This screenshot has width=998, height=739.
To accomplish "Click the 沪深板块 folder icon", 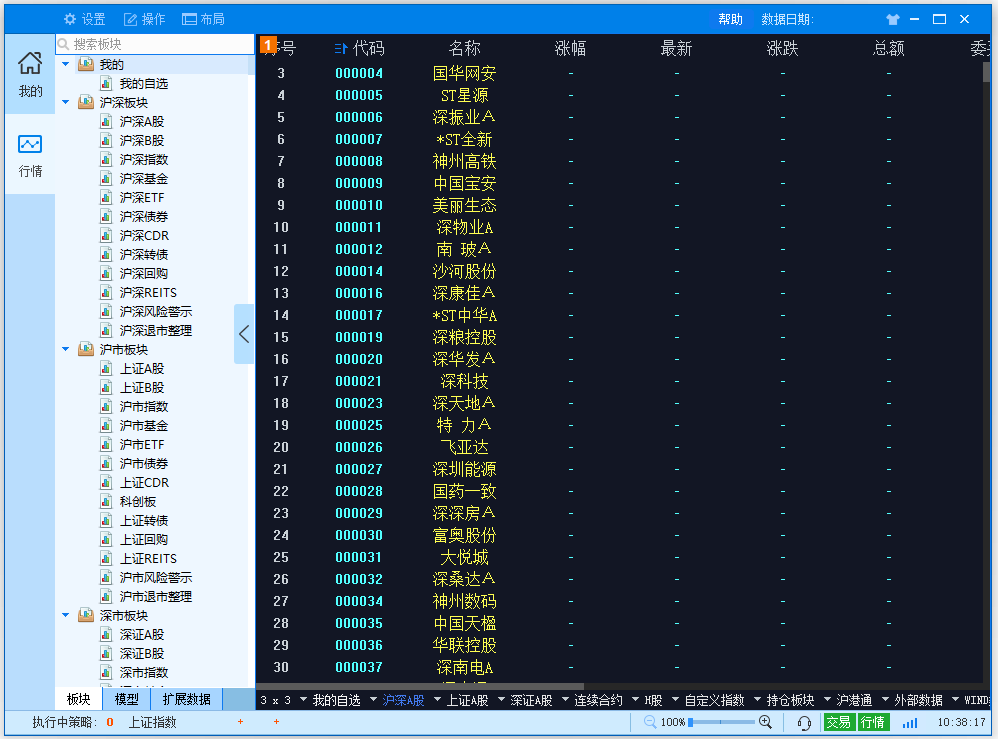I will click(x=85, y=102).
